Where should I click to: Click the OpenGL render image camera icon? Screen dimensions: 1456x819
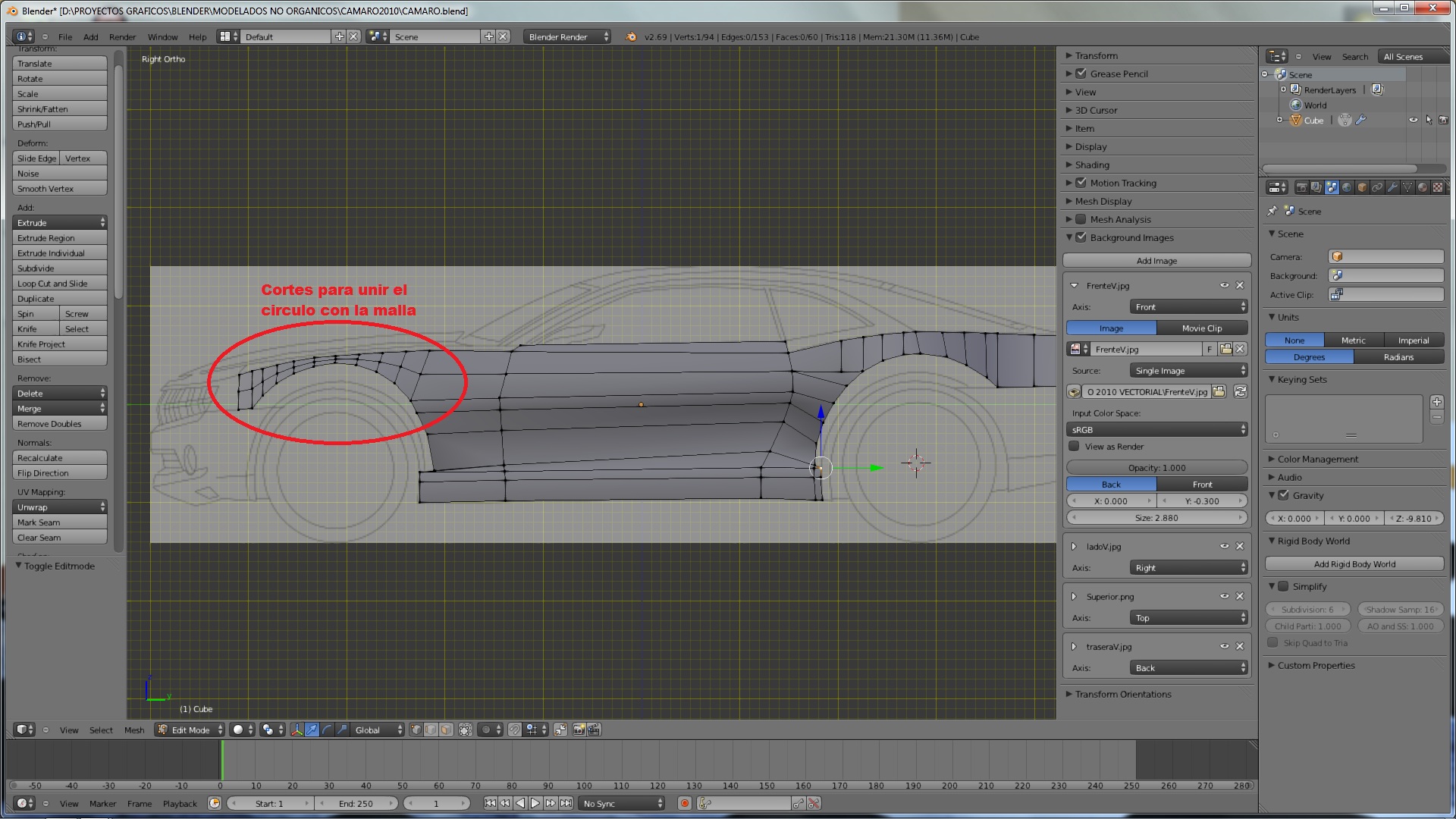pyautogui.click(x=579, y=730)
